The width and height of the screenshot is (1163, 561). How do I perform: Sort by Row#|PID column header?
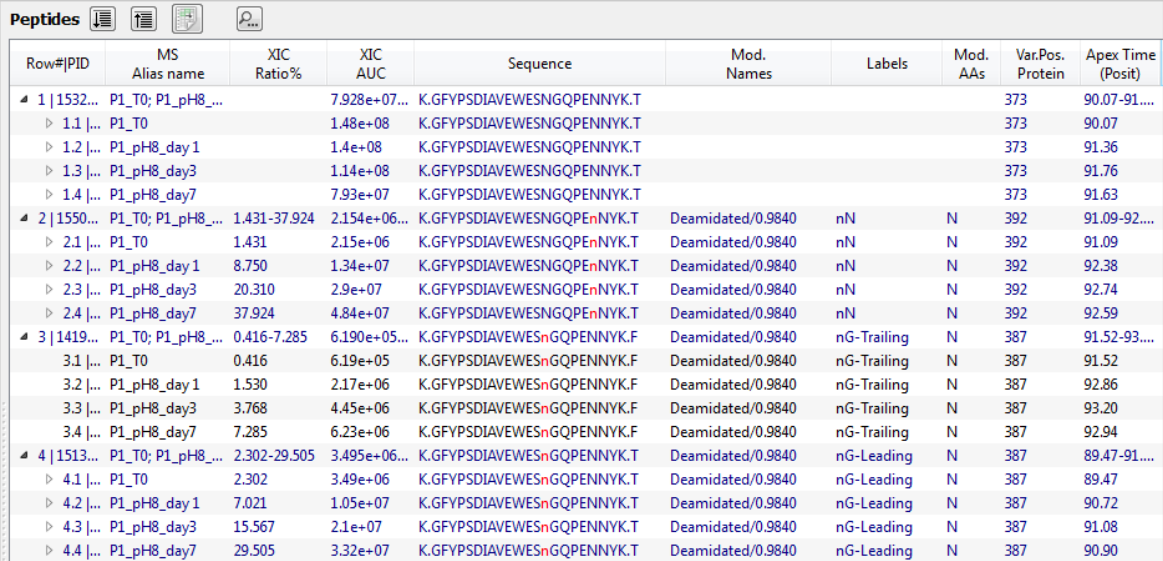click(x=57, y=64)
